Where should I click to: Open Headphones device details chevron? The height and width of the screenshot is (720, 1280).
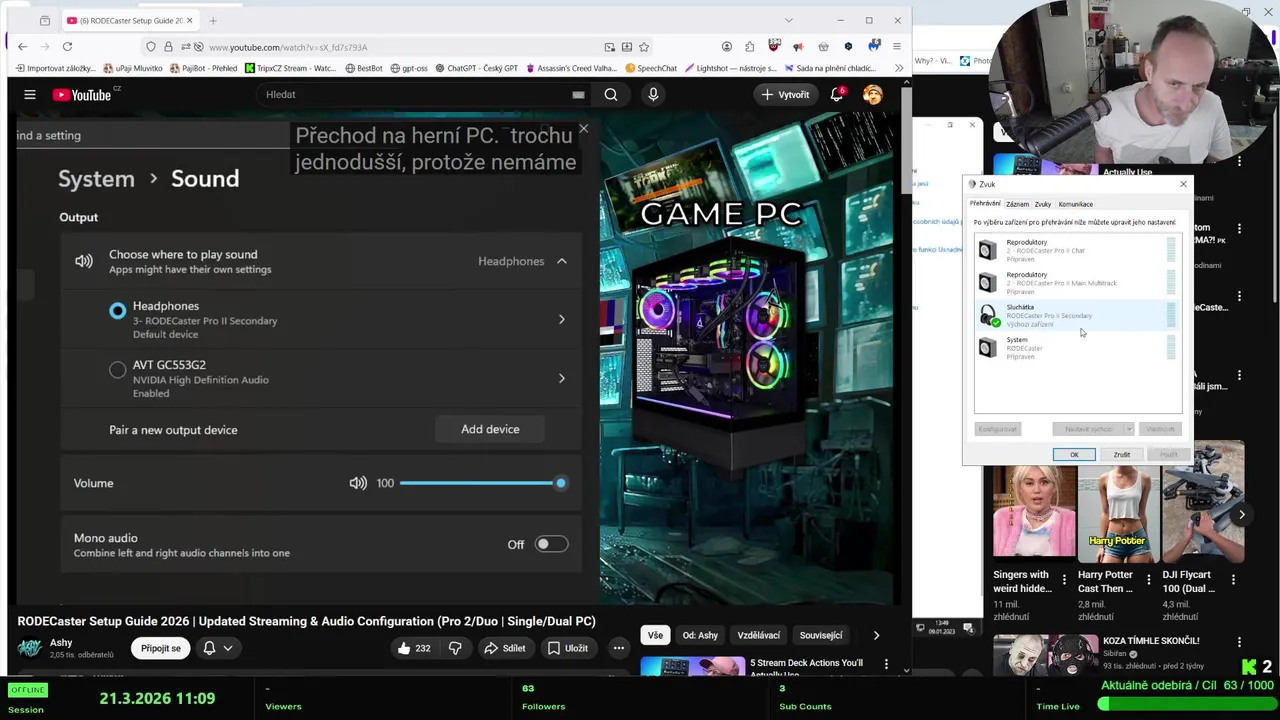point(562,320)
